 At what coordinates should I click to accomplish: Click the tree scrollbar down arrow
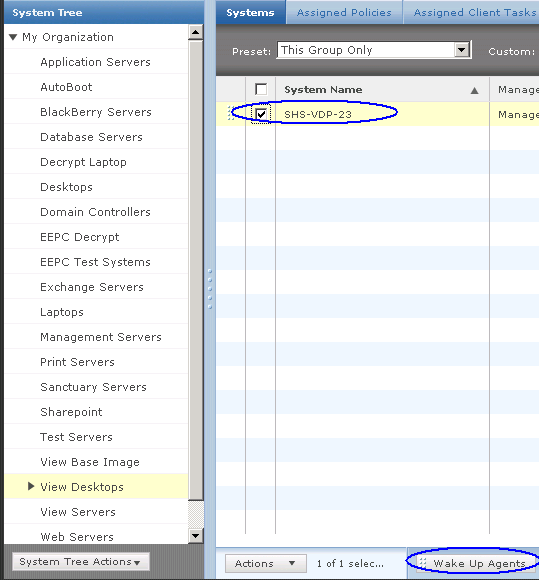[x=195, y=535]
